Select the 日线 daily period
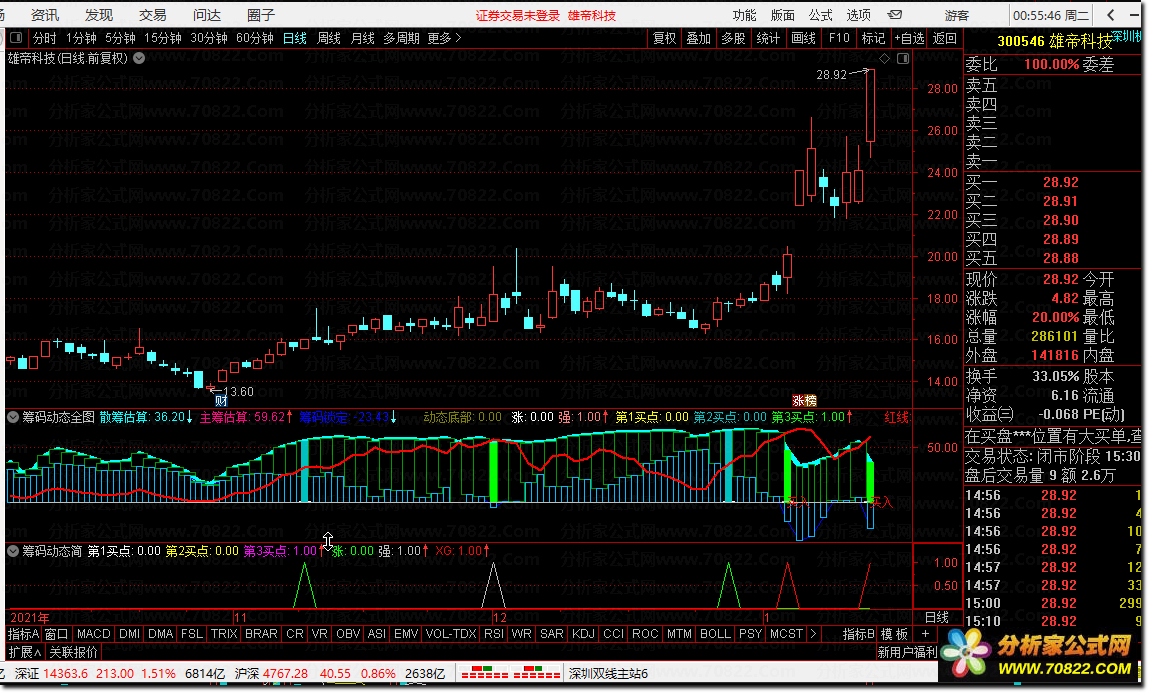The image size is (1150, 693). [295, 38]
